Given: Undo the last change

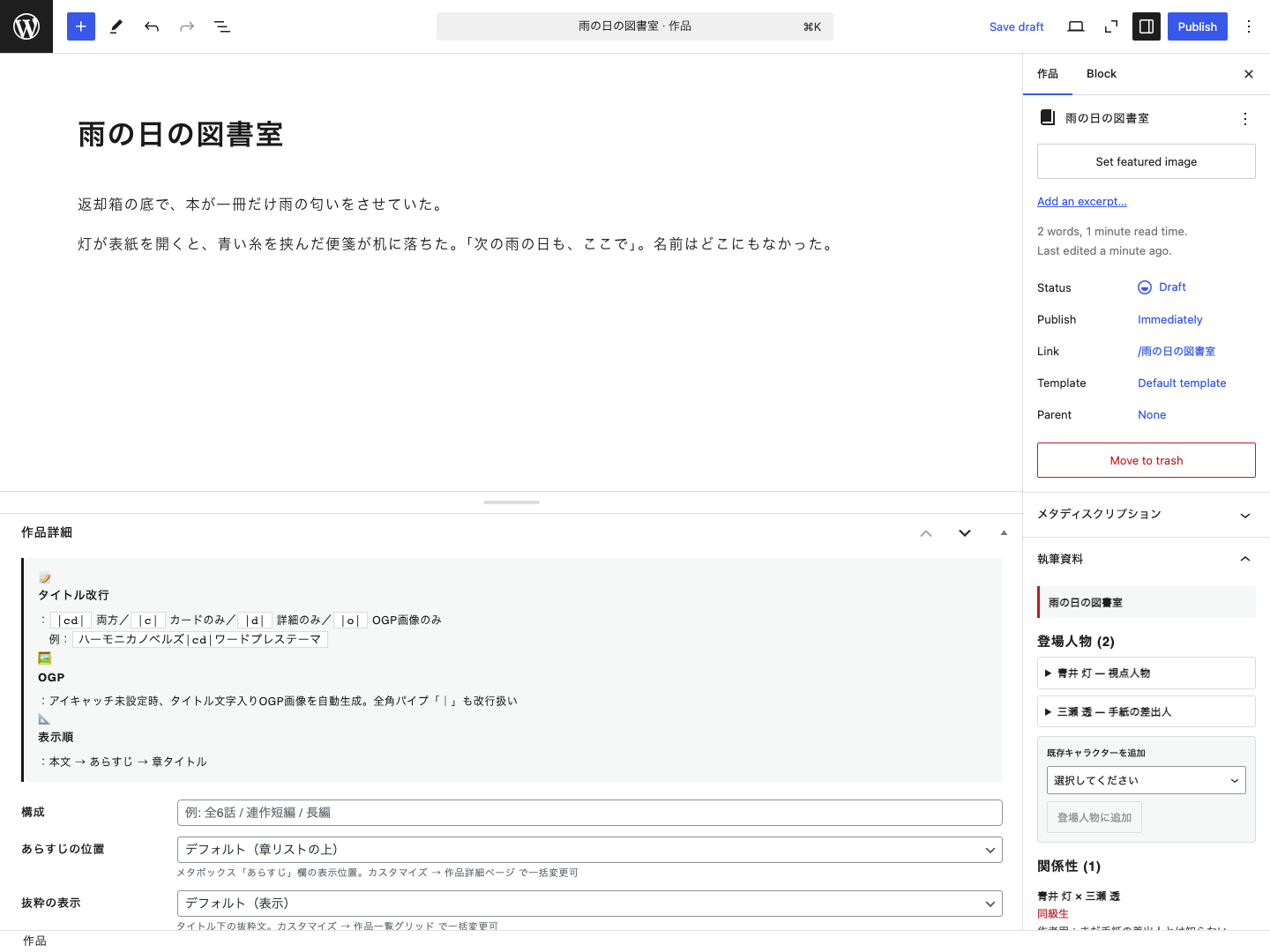Looking at the screenshot, I should click(152, 26).
